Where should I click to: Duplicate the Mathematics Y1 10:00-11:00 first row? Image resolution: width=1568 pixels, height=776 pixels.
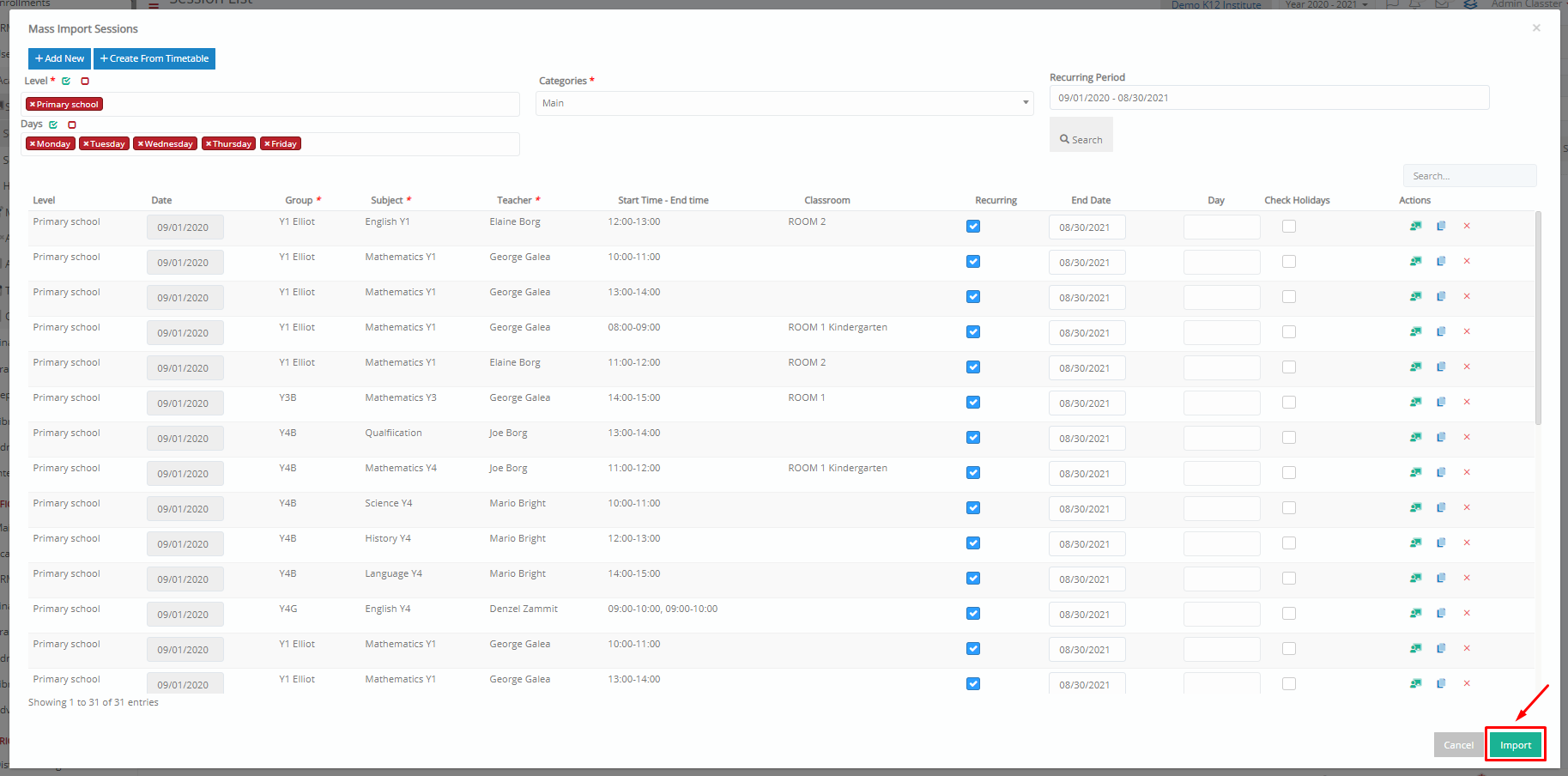tap(1441, 261)
